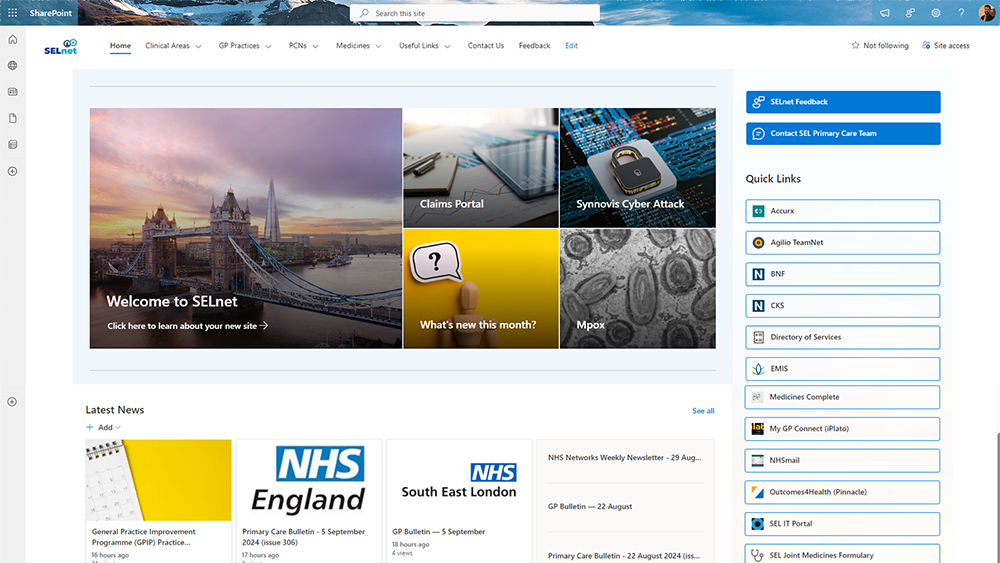Click the SELnet site logo
This screenshot has width=1000, height=563.
(61, 47)
